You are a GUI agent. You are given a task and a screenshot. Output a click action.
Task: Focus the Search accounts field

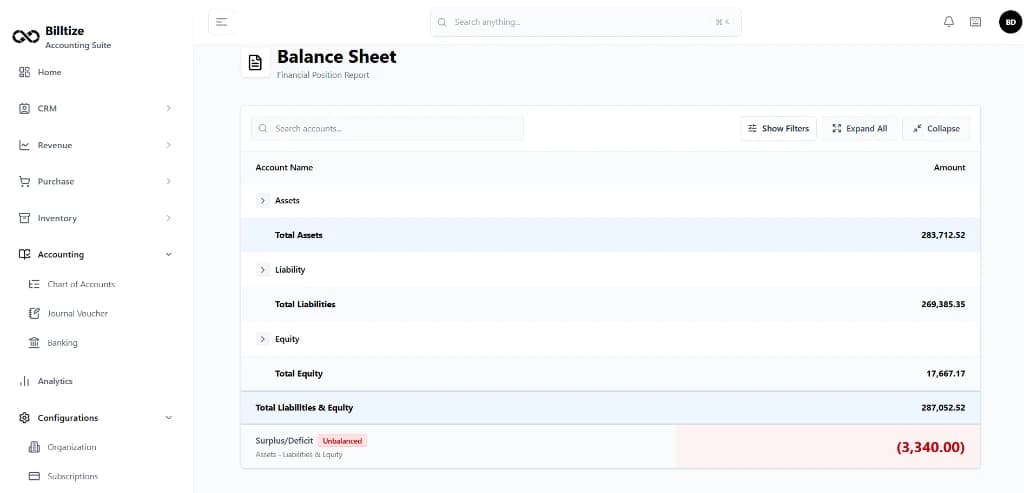(x=387, y=129)
